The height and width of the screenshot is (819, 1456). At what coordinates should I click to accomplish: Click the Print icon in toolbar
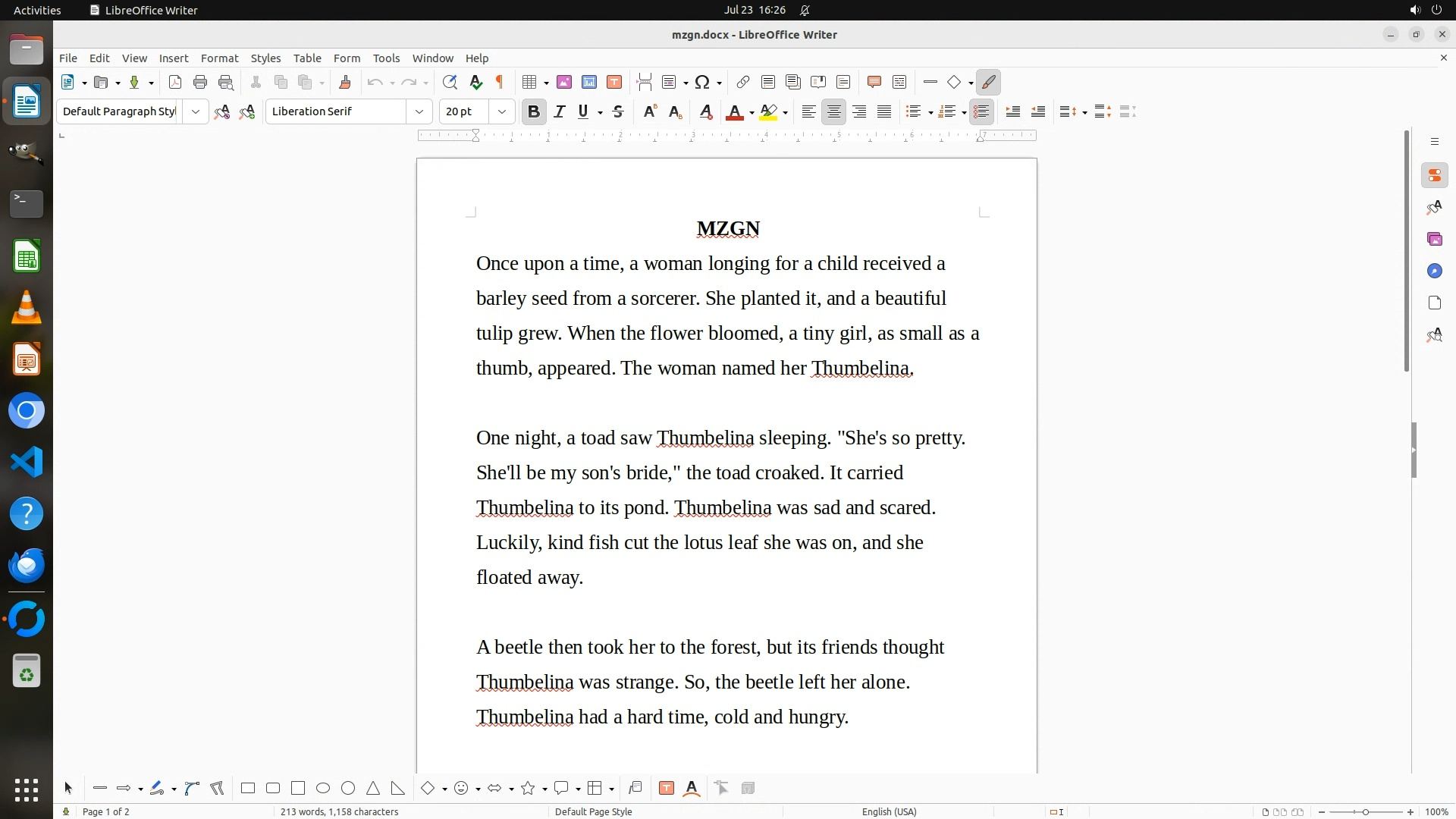200,83
